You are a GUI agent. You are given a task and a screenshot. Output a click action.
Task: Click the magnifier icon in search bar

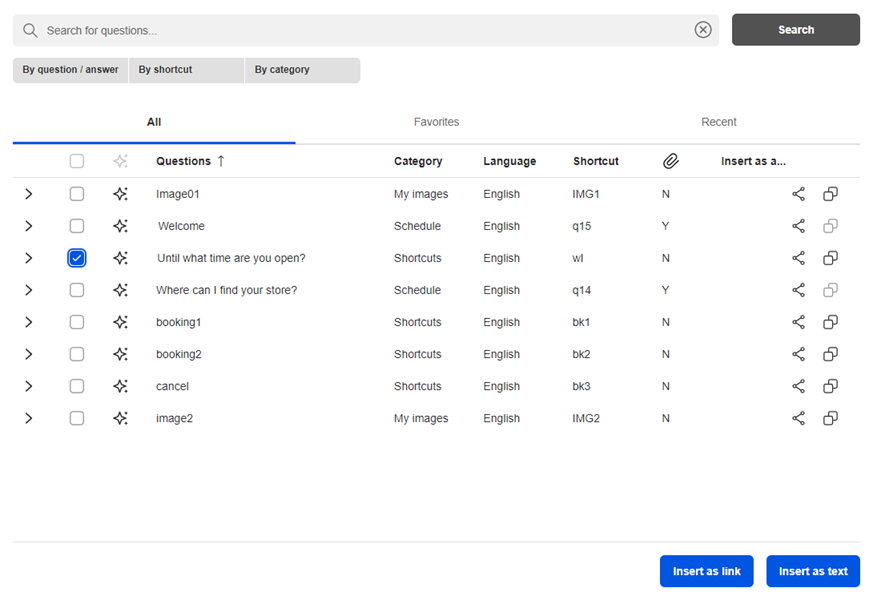(x=30, y=30)
